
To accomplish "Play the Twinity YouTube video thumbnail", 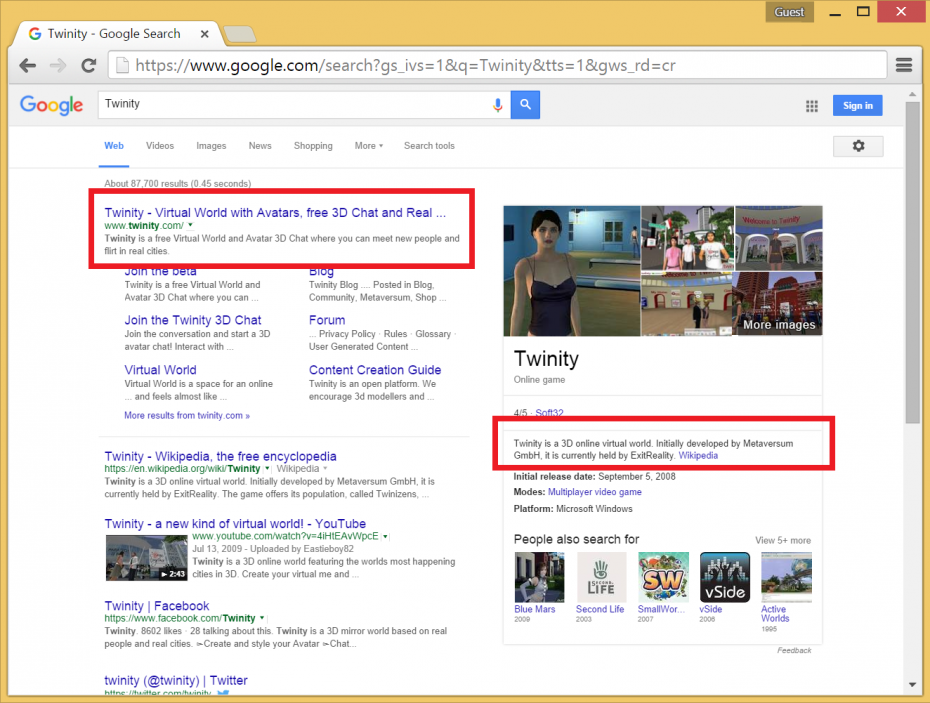I will tap(146, 557).
